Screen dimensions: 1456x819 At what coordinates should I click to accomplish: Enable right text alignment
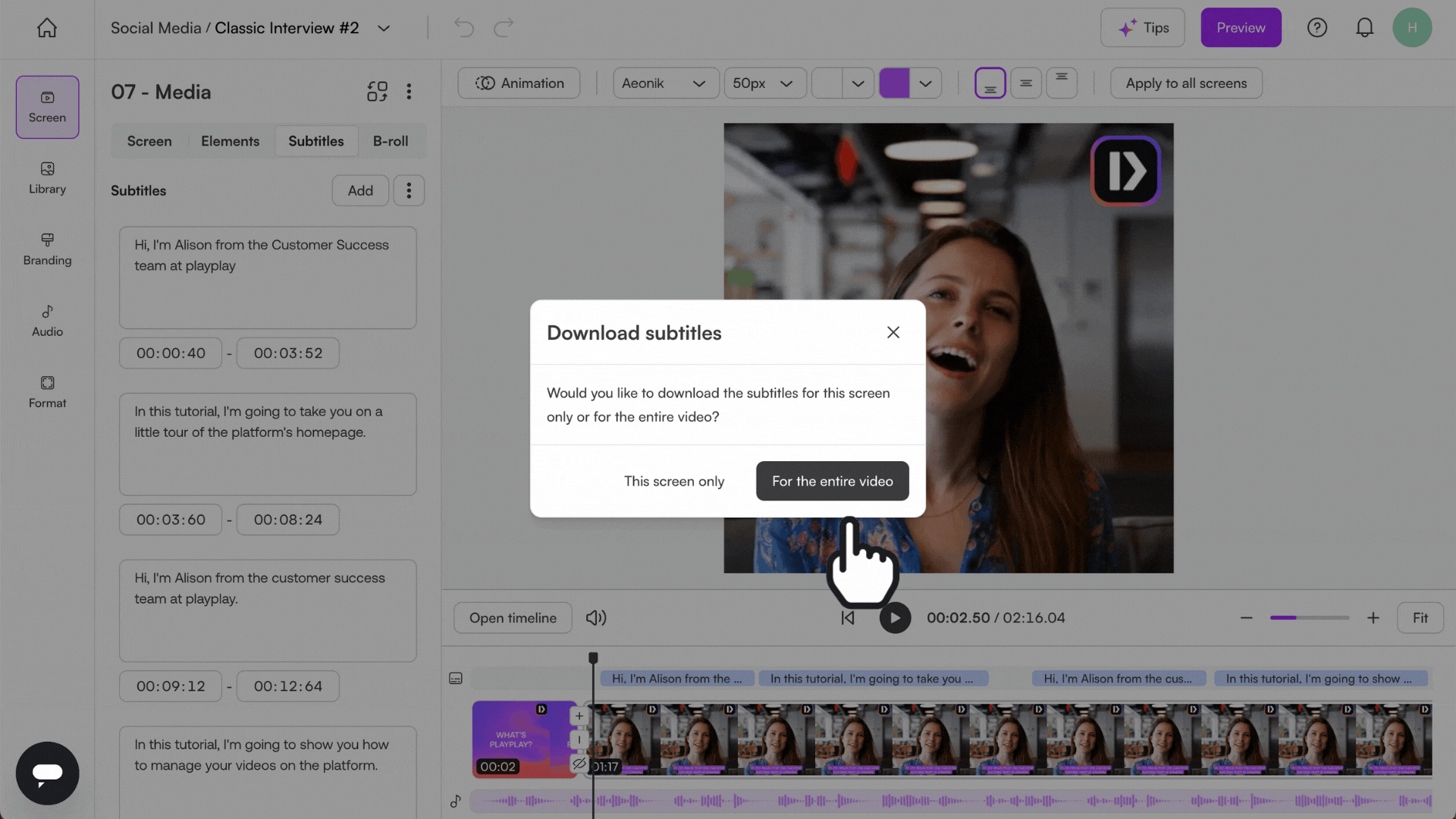click(x=1062, y=83)
